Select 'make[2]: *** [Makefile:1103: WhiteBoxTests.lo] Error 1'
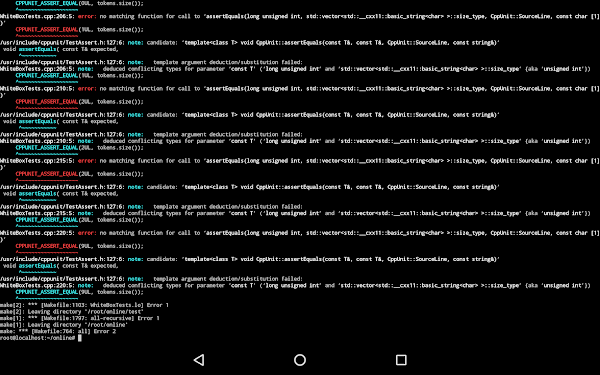The width and height of the screenshot is (600, 375). click(x=84, y=305)
